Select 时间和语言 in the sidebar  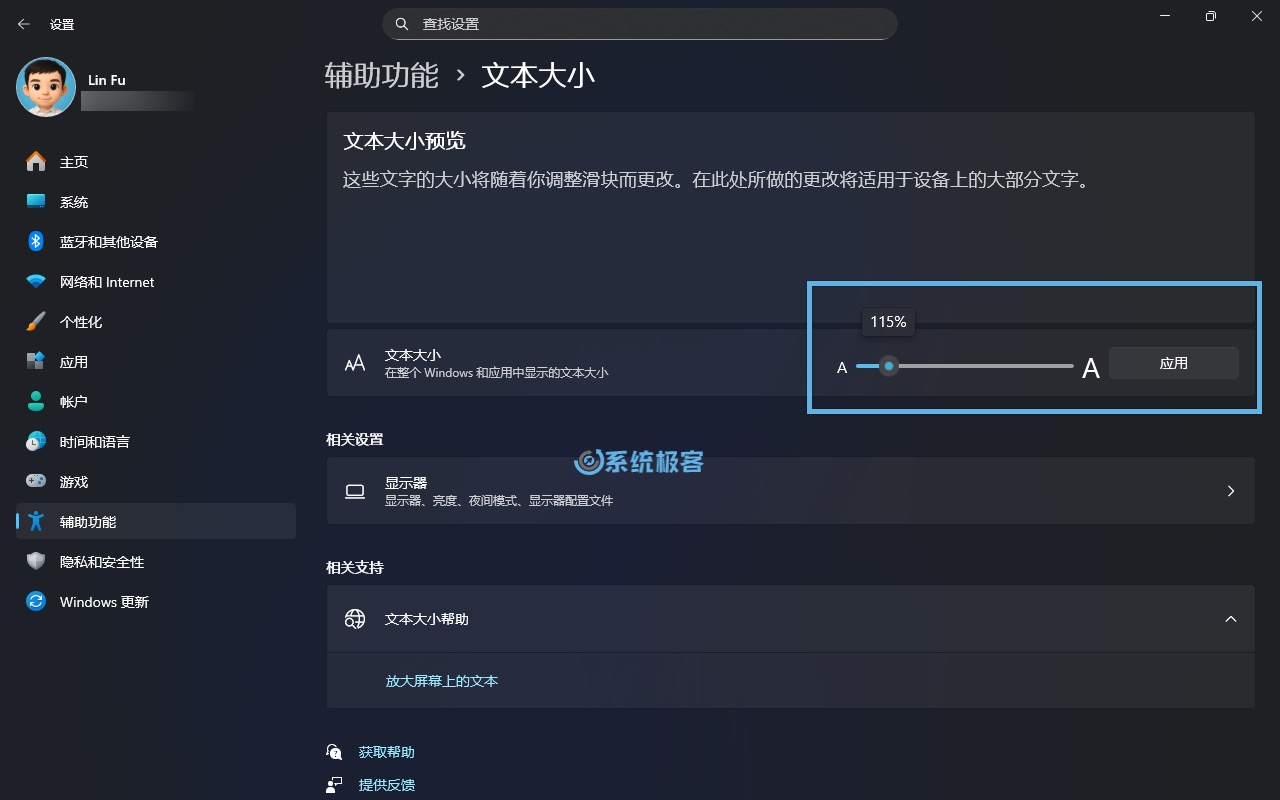click(x=94, y=442)
